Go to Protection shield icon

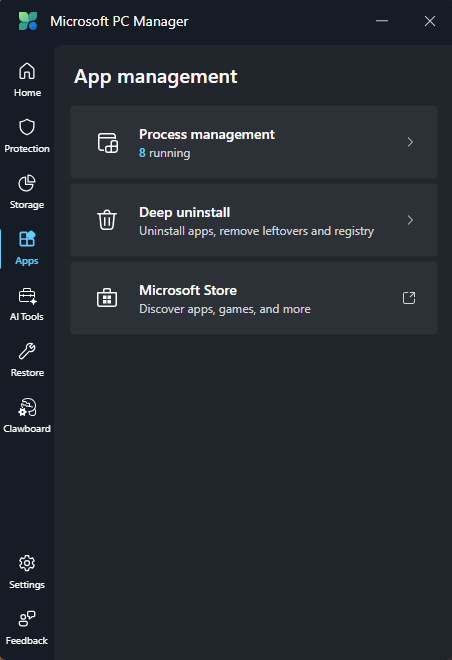click(x=27, y=127)
